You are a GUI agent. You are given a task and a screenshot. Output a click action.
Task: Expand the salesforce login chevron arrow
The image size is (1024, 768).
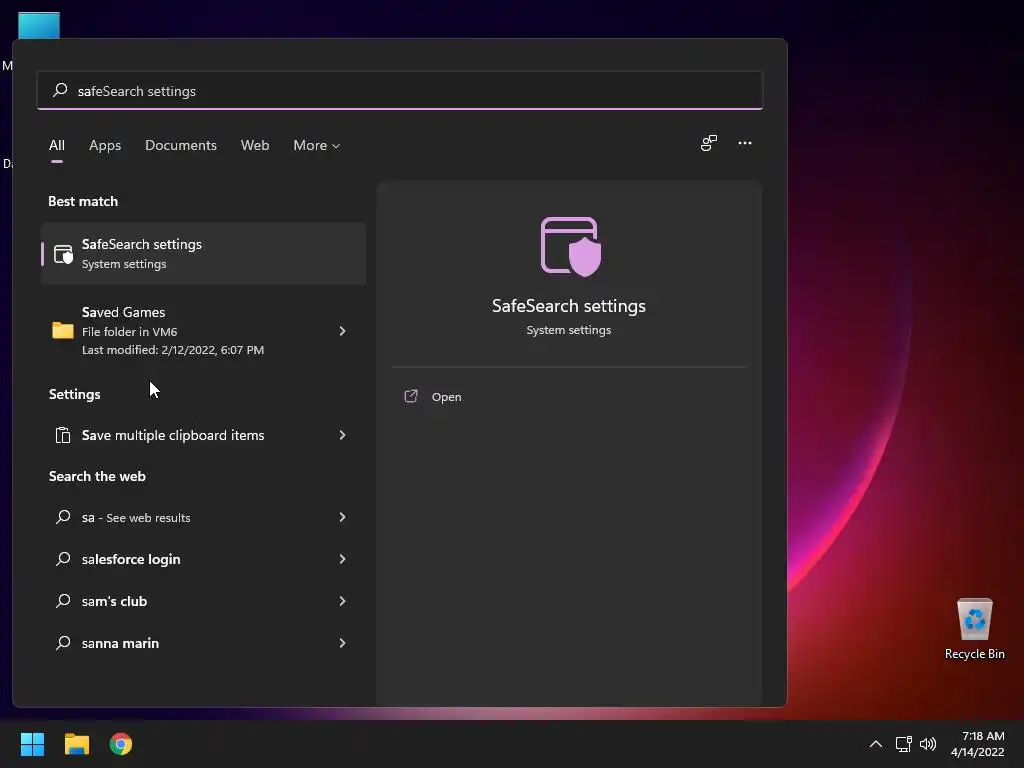coord(342,559)
